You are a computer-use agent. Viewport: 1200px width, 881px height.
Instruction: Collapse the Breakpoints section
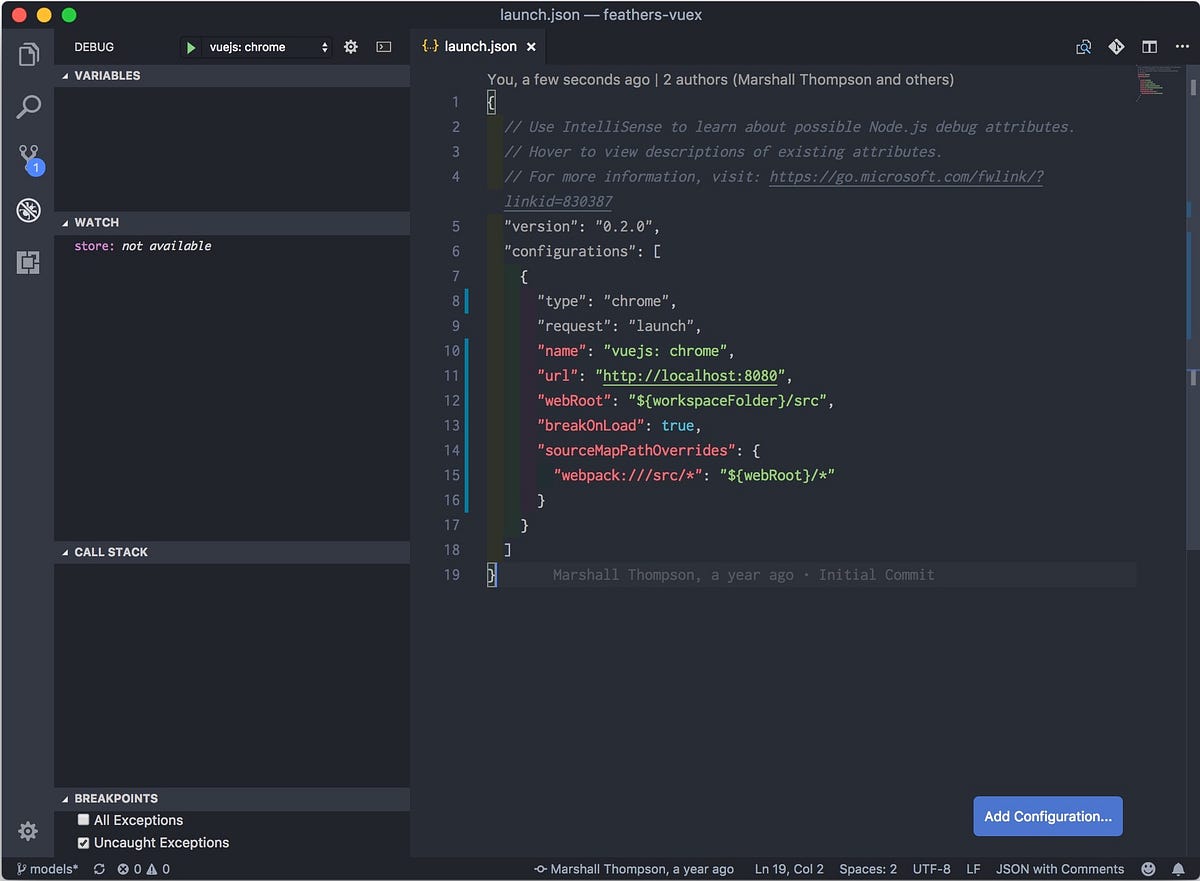(65, 798)
